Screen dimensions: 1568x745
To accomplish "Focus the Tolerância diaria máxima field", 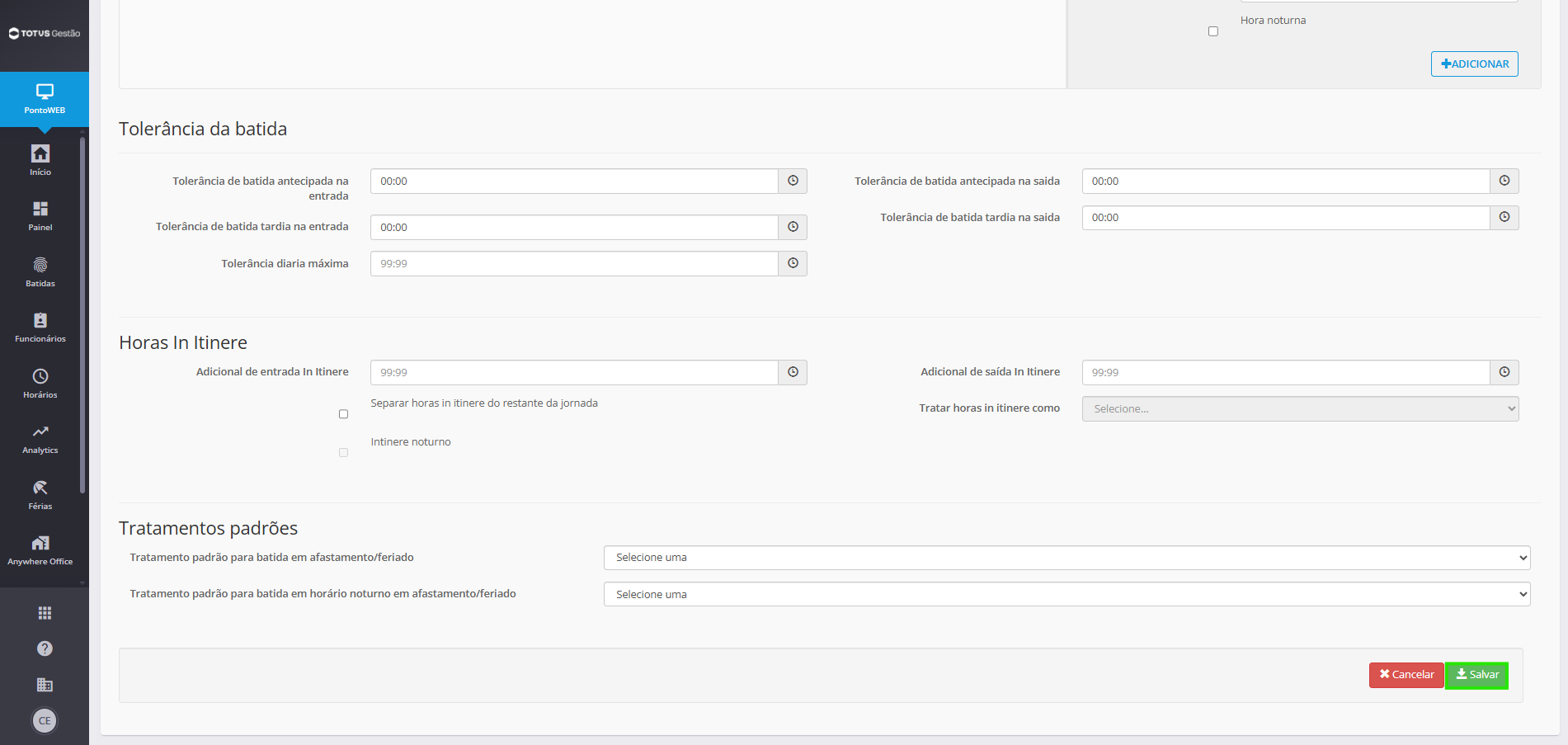I will pyautogui.click(x=574, y=264).
